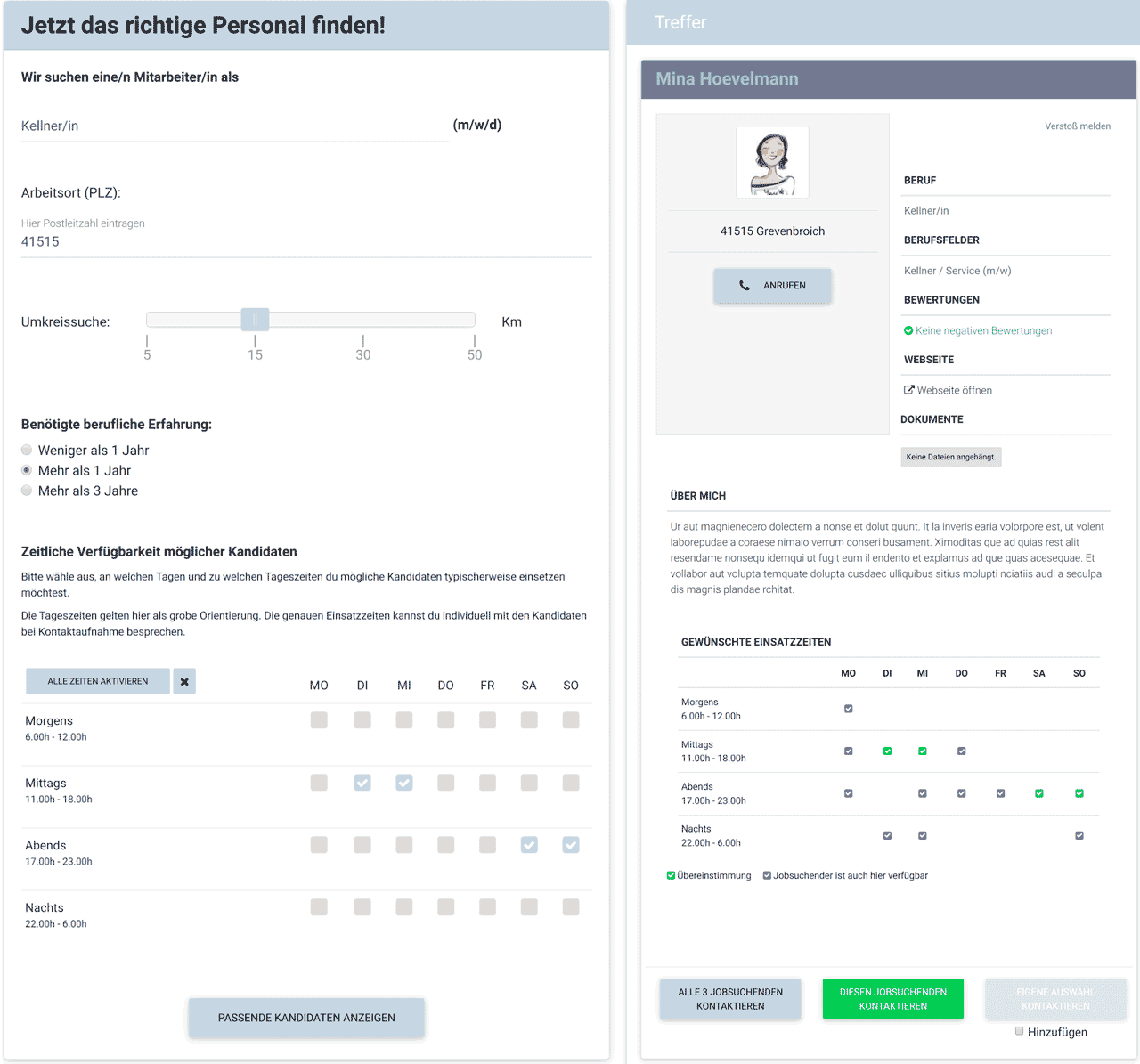Select radio button Weniger als 1 Jahr
The width and height of the screenshot is (1140, 1064).
tap(27, 450)
